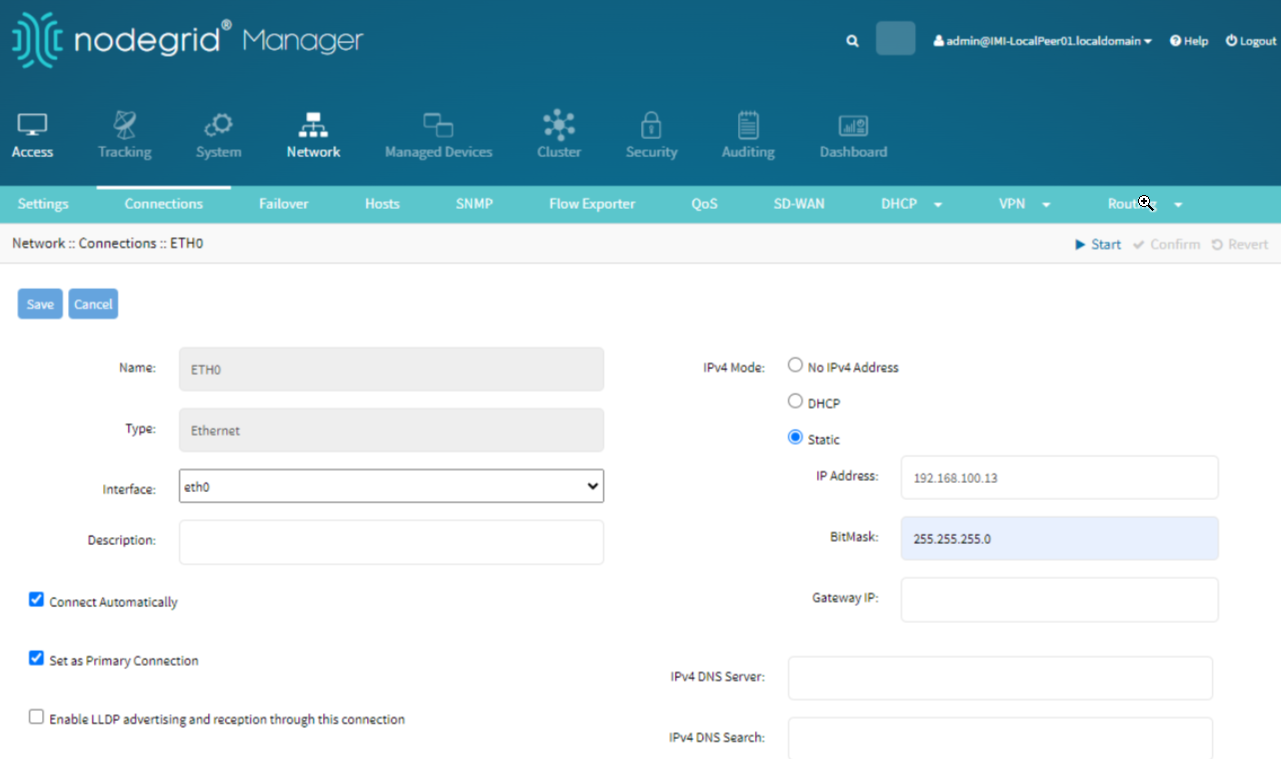Click breadcrumb Network :: Connections :: ETH0

(x=108, y=243)
